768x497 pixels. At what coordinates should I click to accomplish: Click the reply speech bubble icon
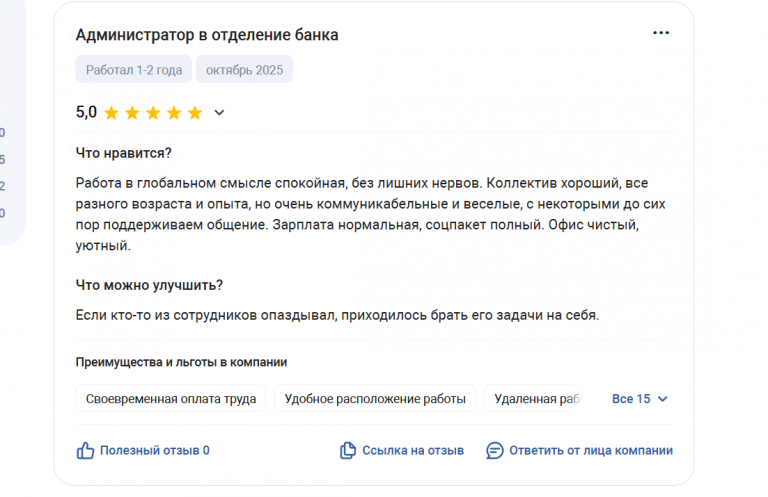tap(494, 451)
